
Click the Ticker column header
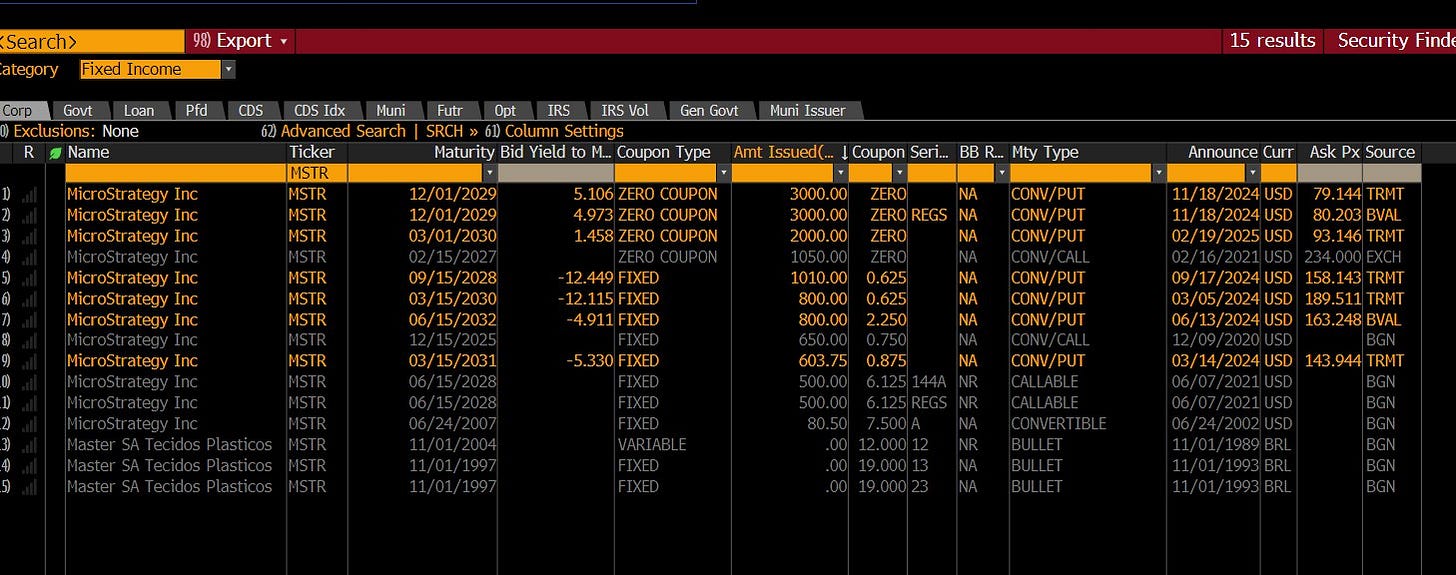coord(312,152)
